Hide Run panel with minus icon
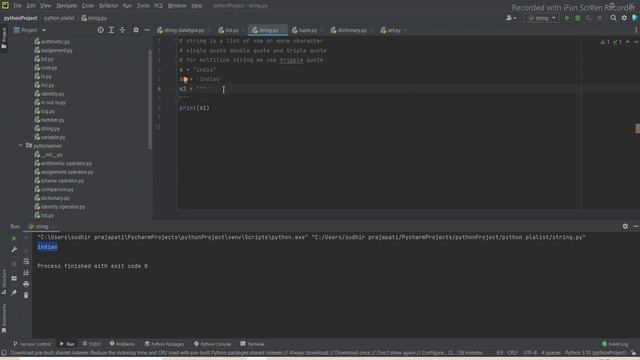The height and width of the screenshot is (360, 640). tap(636, 226)
